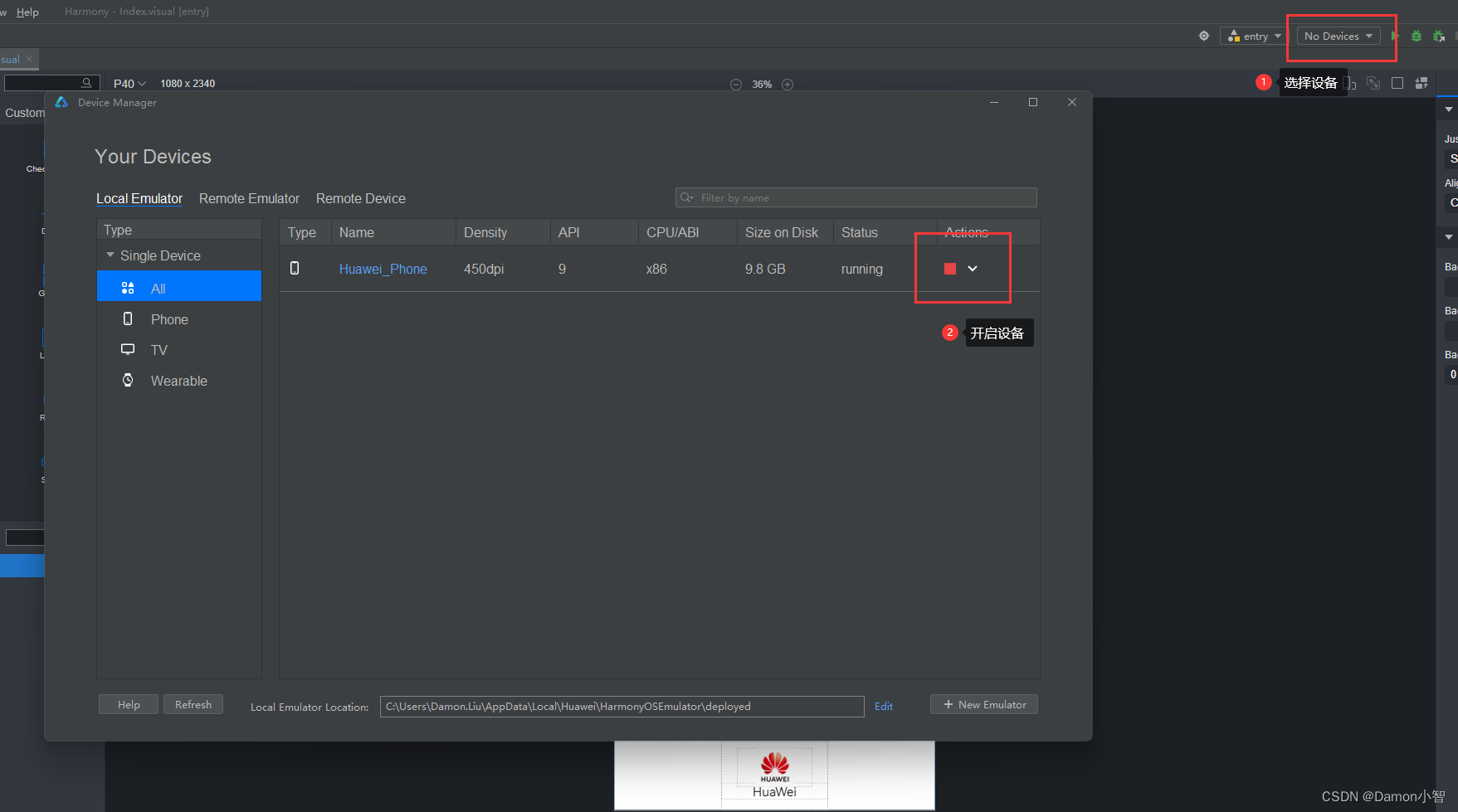
Task: Click the green Run button
Action: [x=1395, y=36]
